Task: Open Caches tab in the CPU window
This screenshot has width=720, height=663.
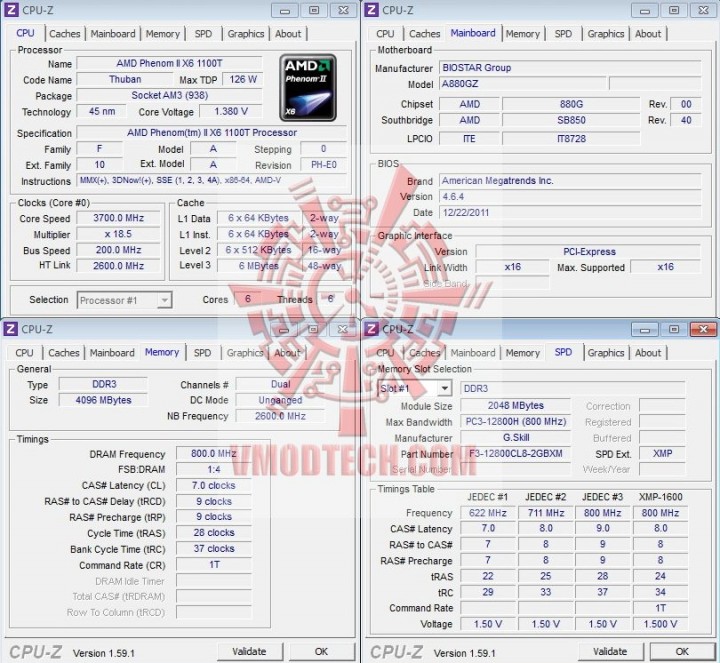Action: [x=65, y=34]
